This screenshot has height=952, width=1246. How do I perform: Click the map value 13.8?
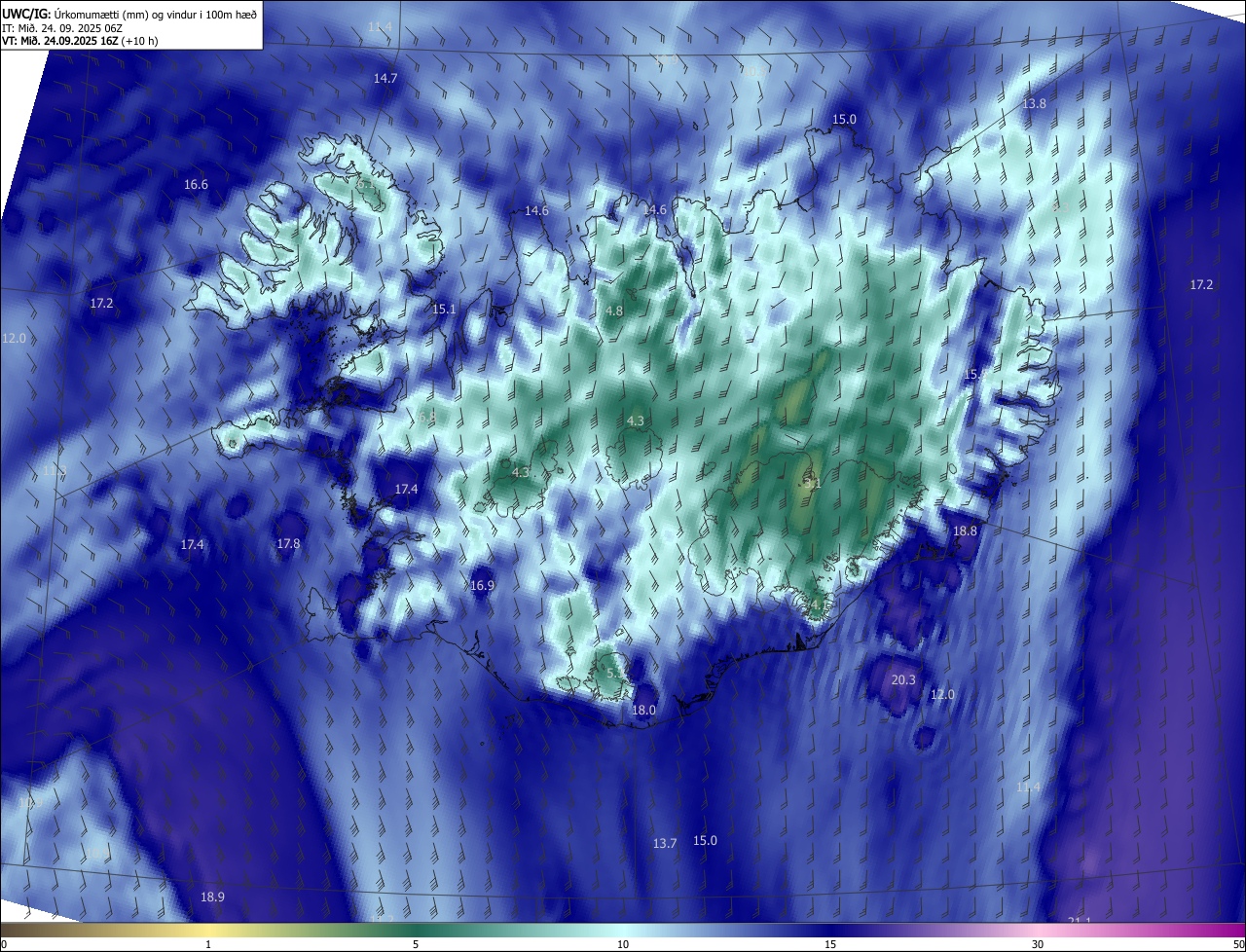click(x=1034, y=104)
